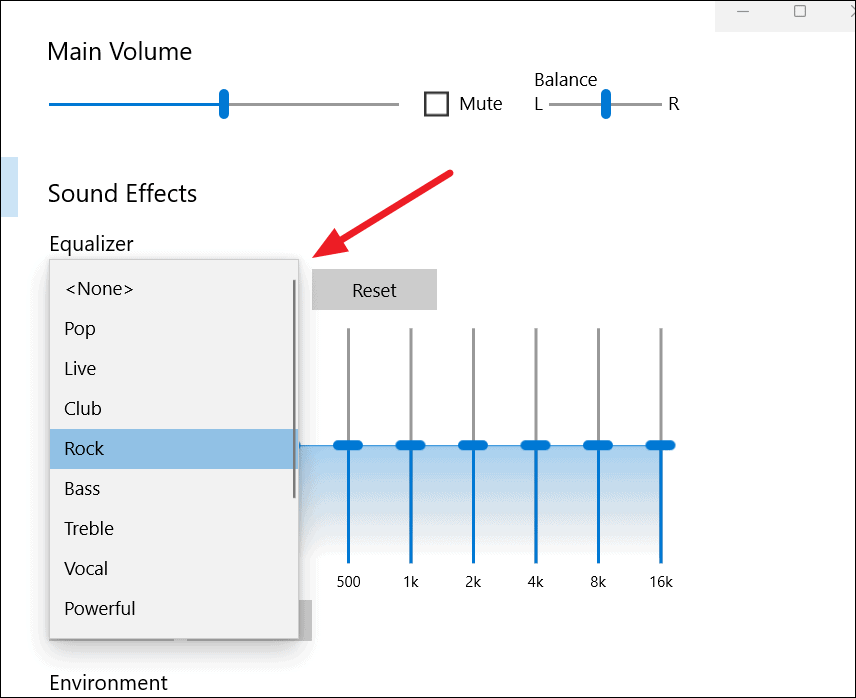The width and height of the screenshot is (856, 698).
Task: Check the Mute checkbox
Action: coord(436,104)
